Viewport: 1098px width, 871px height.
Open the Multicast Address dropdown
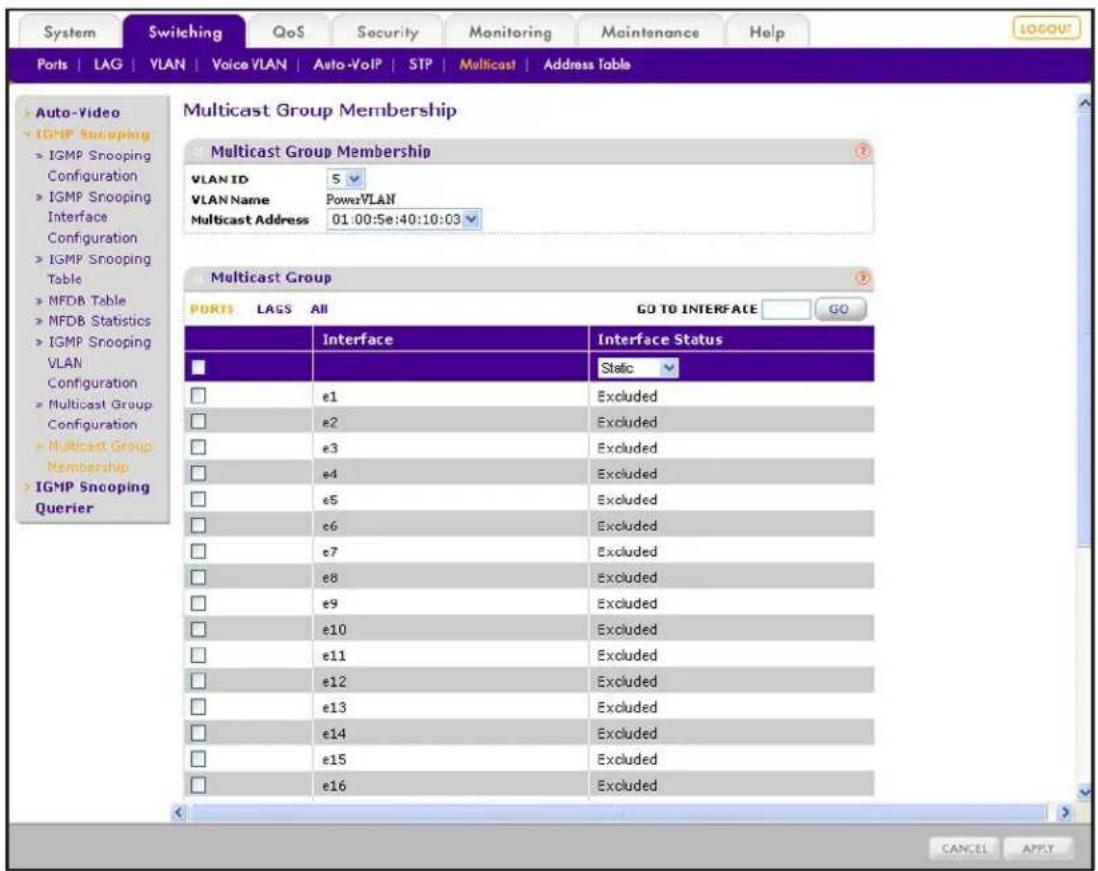(404, 220)
